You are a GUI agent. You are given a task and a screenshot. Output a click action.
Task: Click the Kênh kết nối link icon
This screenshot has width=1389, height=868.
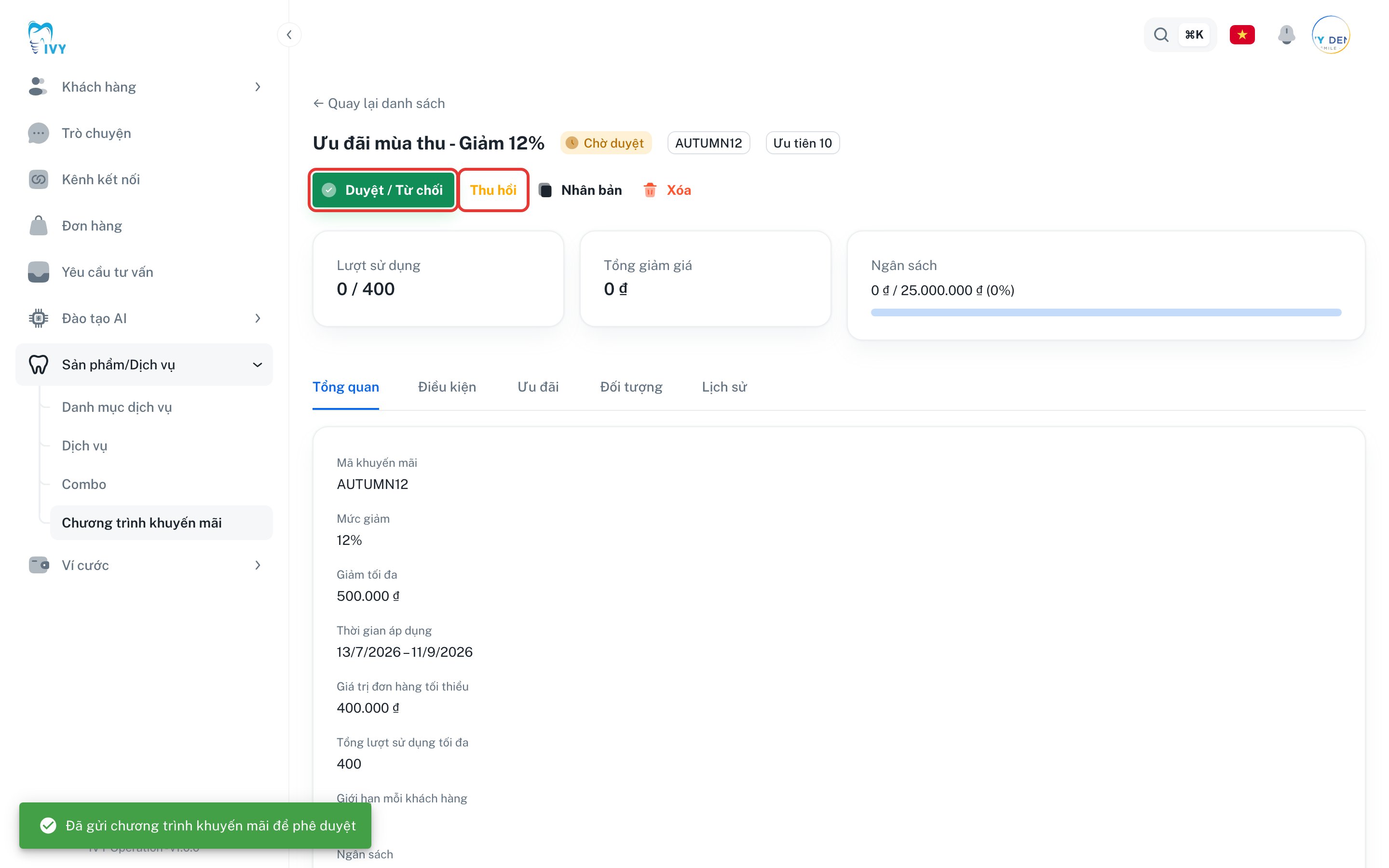pos(38,179)
